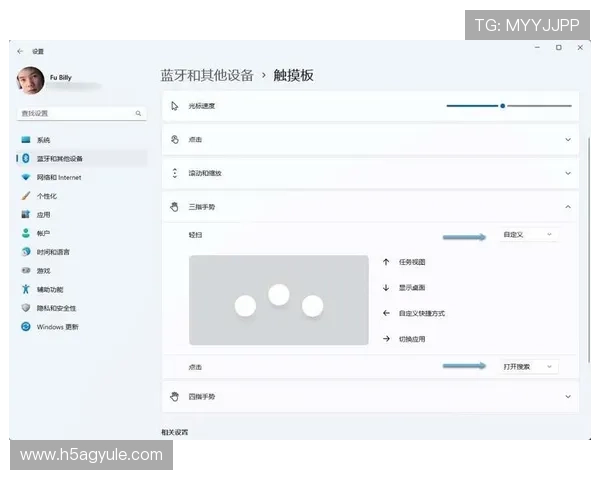
Task: Expand the 四指手势 section chevron
Action: (x=568, y=397)
